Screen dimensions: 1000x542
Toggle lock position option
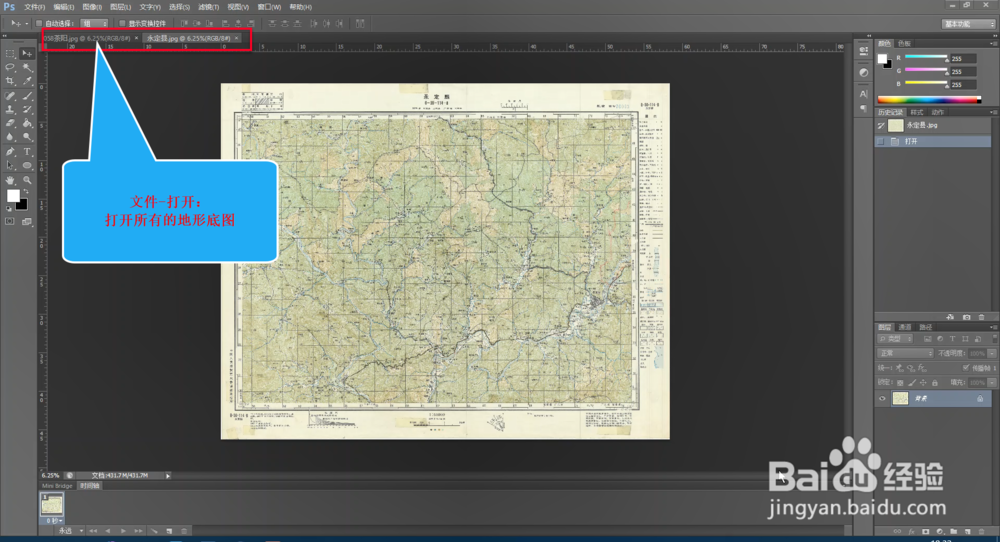(923, 383)
